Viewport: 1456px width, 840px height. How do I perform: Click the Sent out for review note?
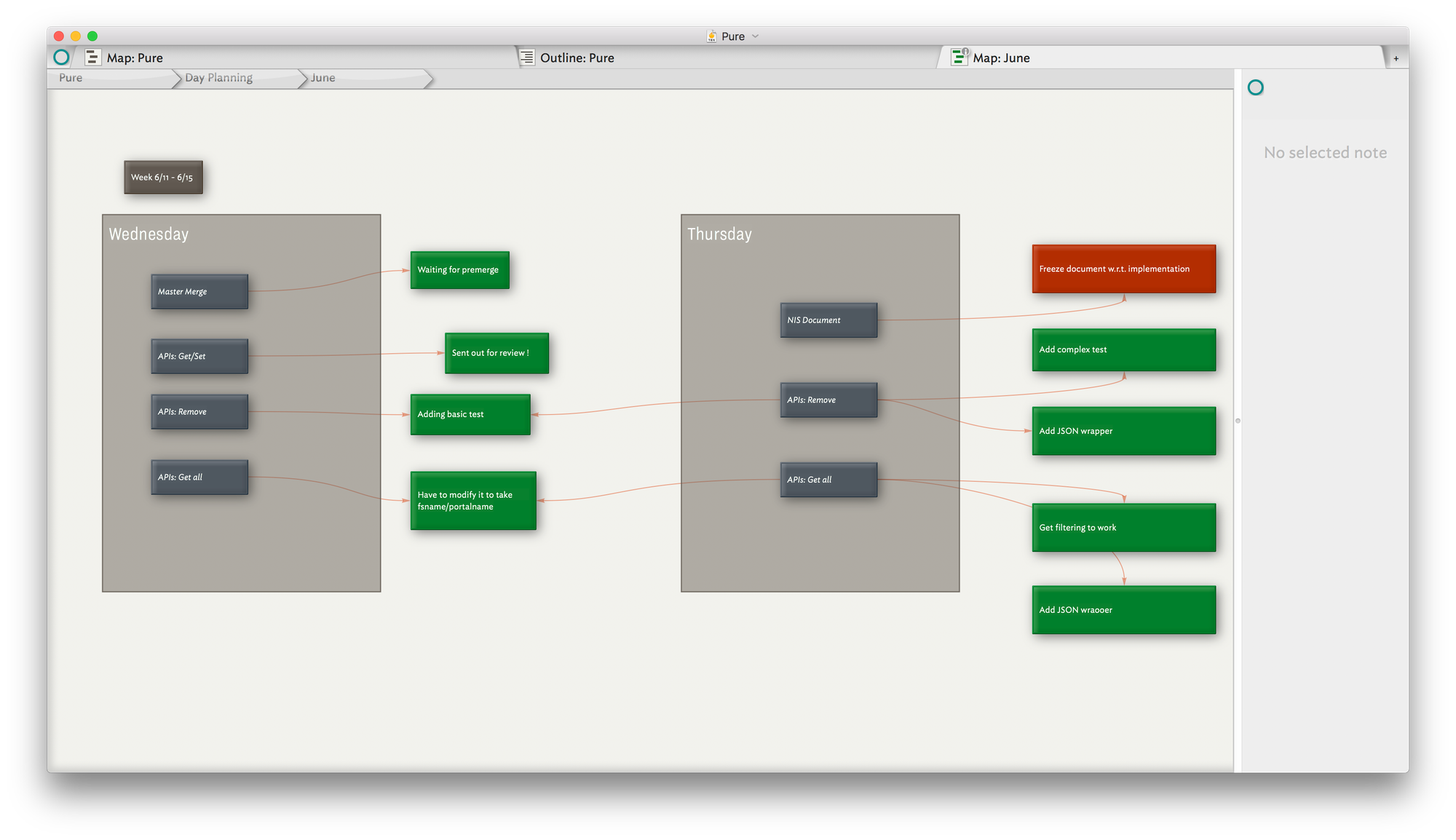pyautogui.click(x=496, y=353)
